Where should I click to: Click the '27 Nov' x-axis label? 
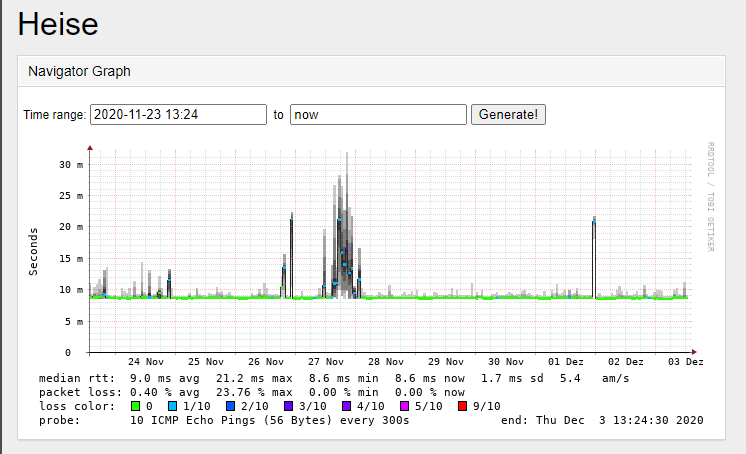click(325, 362)
